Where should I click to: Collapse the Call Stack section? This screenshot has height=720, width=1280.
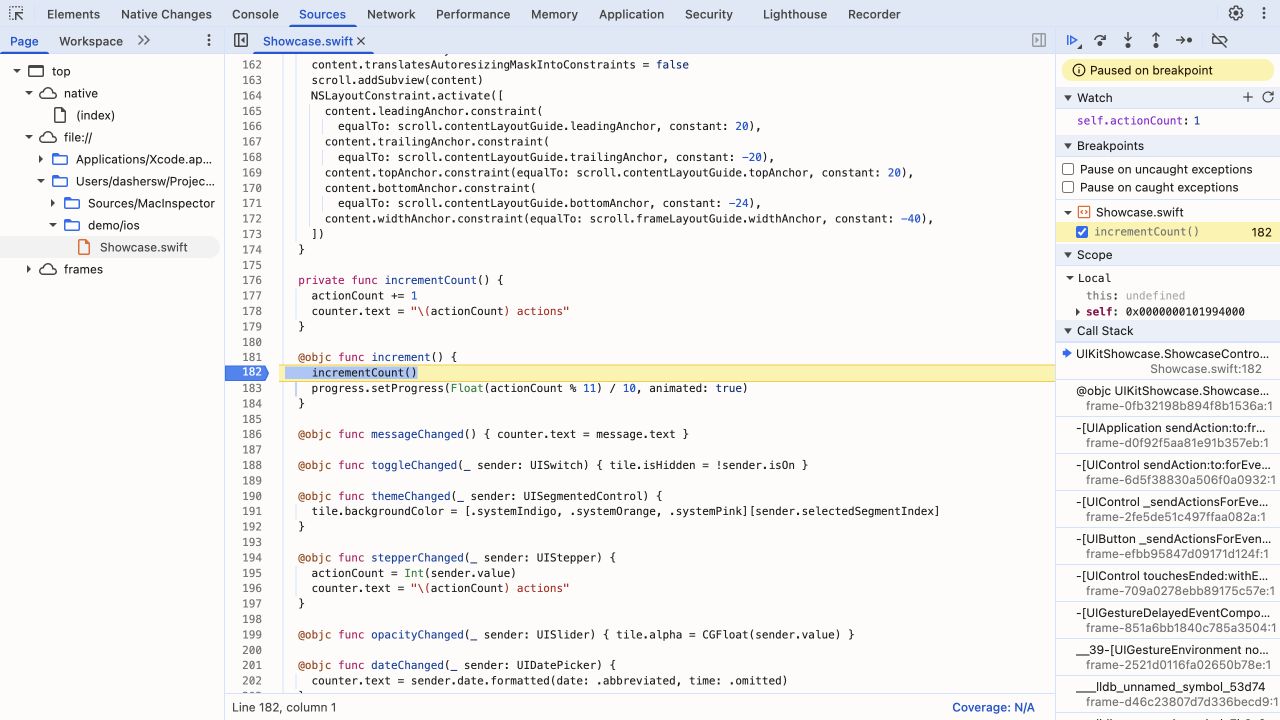click(1067, 331)
